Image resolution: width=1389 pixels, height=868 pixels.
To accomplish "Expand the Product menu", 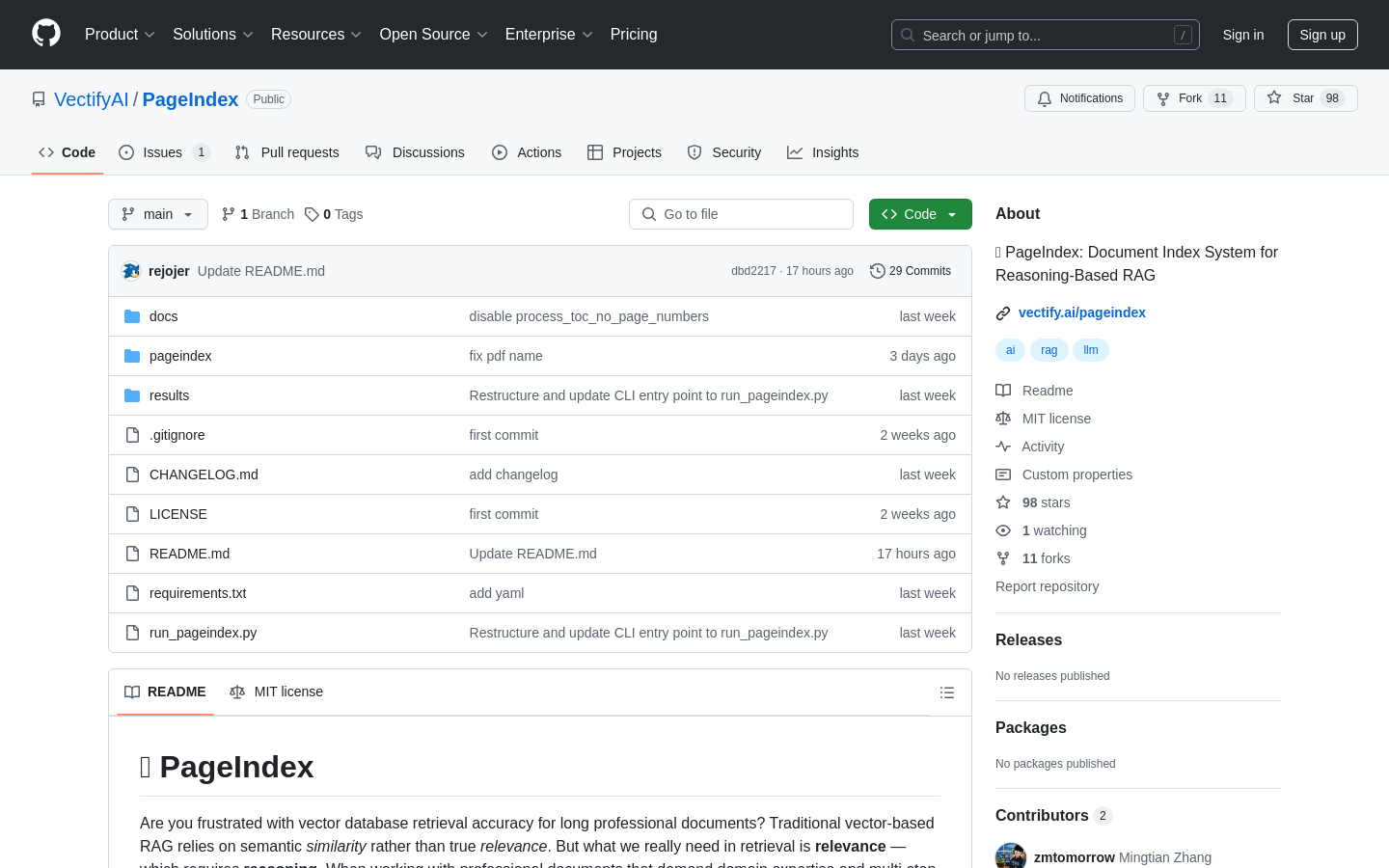I will (x=120, y=35).
